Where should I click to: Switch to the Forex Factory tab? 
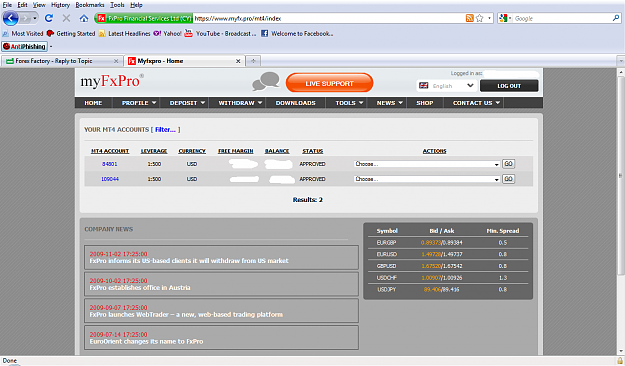click(61, 61)
